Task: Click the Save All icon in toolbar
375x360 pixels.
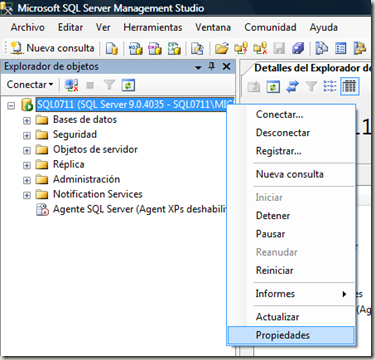Action: pyautogui.click(x=298, y=49)
